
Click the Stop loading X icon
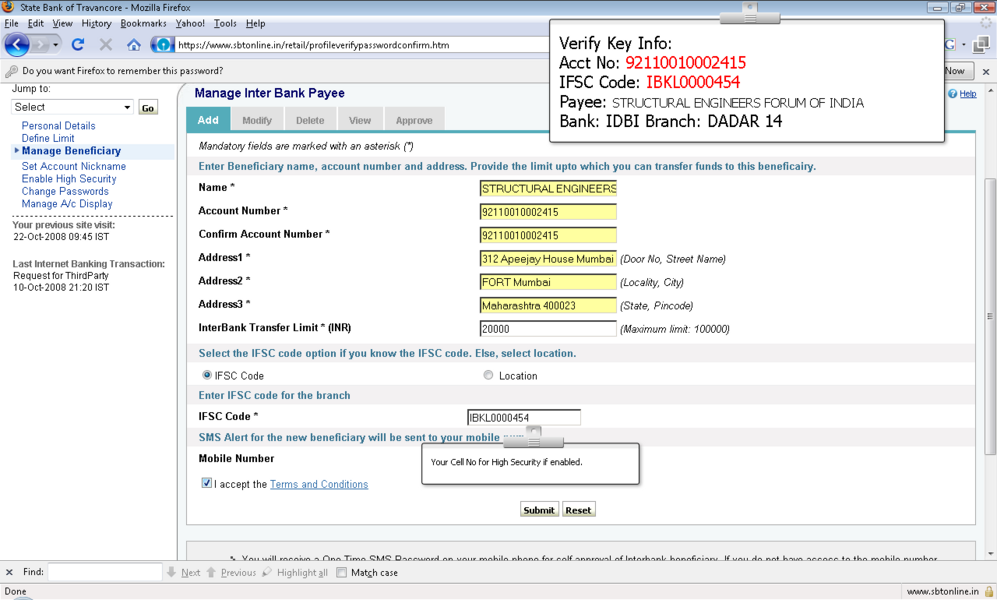pos(106,45)
